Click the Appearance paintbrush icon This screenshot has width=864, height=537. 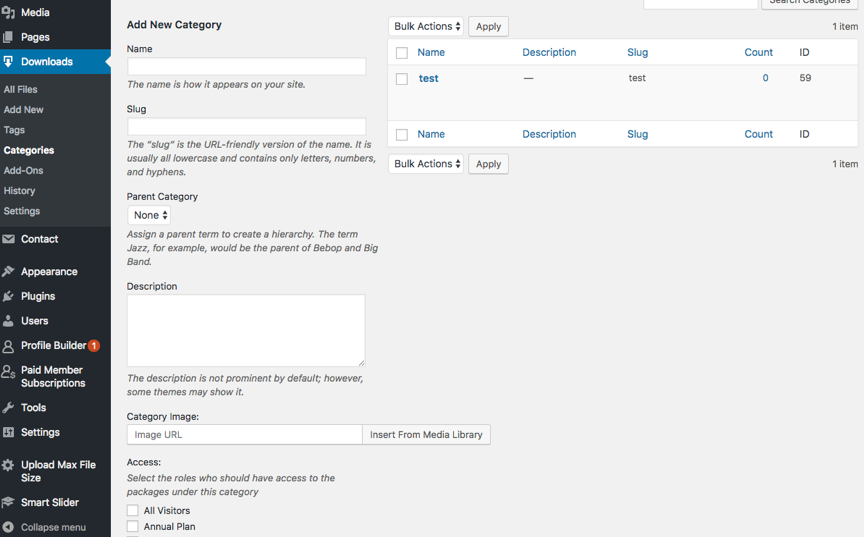(x=9, y=272)
